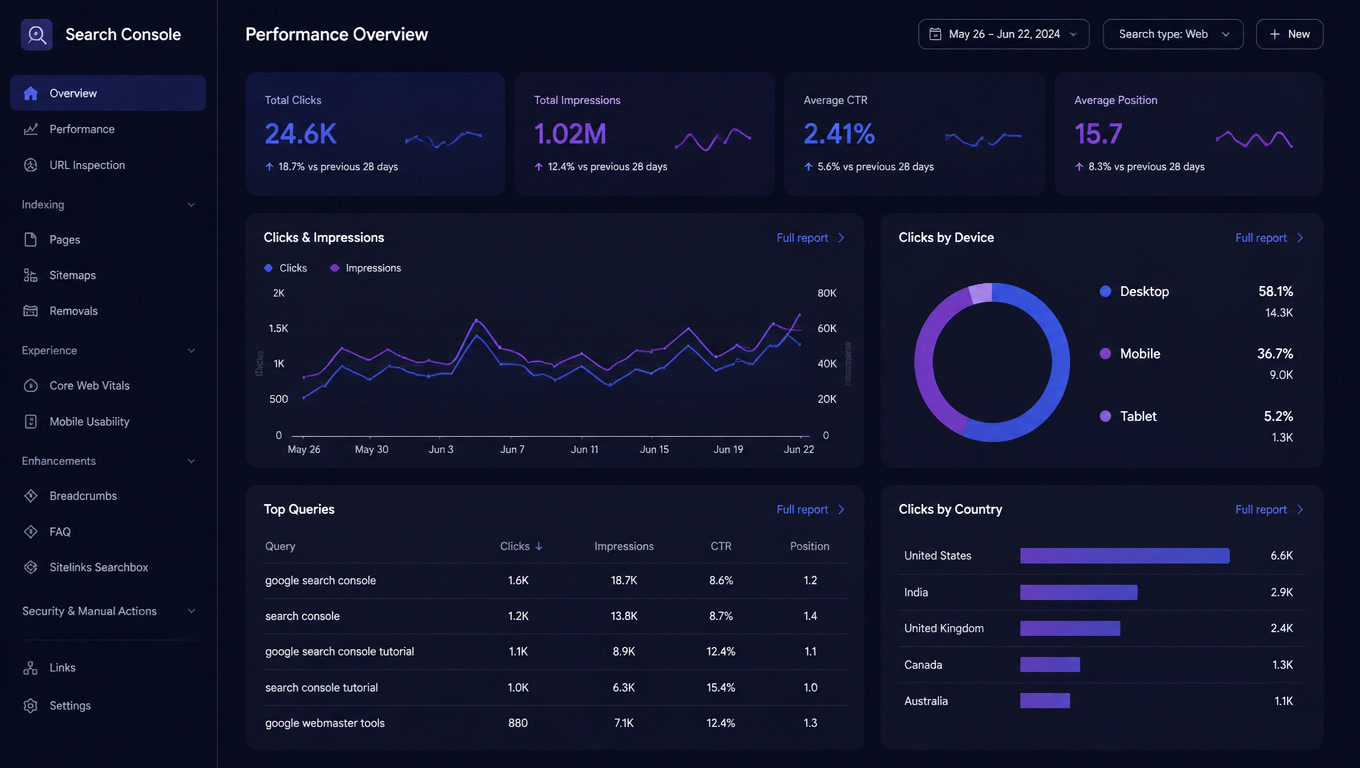Toggle the Desktop legend dot
The height and width of the screenshot is (768, 1360).
point(1105,291)
